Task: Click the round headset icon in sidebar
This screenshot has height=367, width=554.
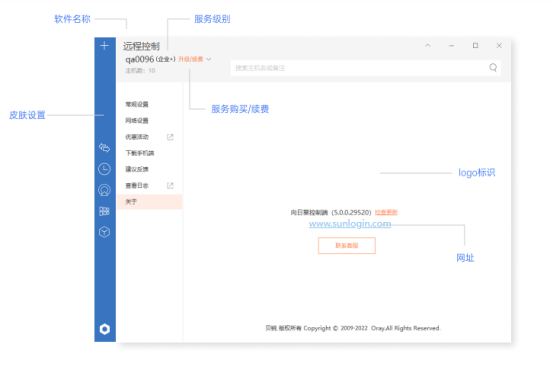Action: point(104,190)
